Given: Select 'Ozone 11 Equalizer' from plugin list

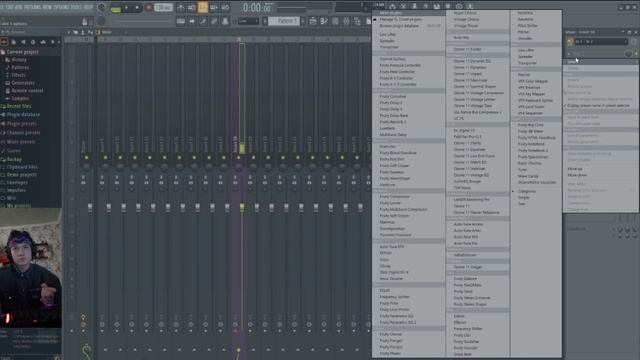Looking at the screenshot, I should 469,149.
